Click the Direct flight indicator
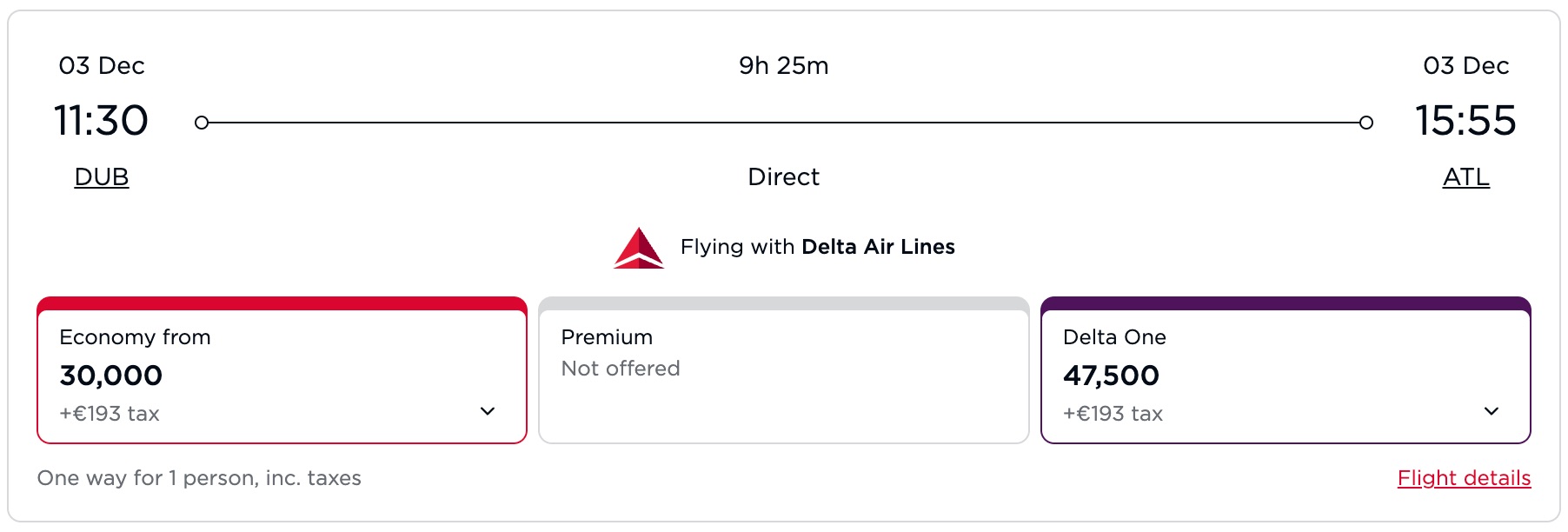The height and width of the screenshot is (532, 1568). tap(784, 176)
